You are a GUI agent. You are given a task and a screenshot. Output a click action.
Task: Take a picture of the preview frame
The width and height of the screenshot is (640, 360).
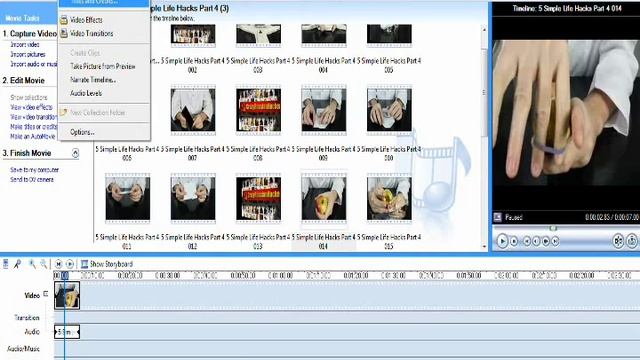click(631, 241)
